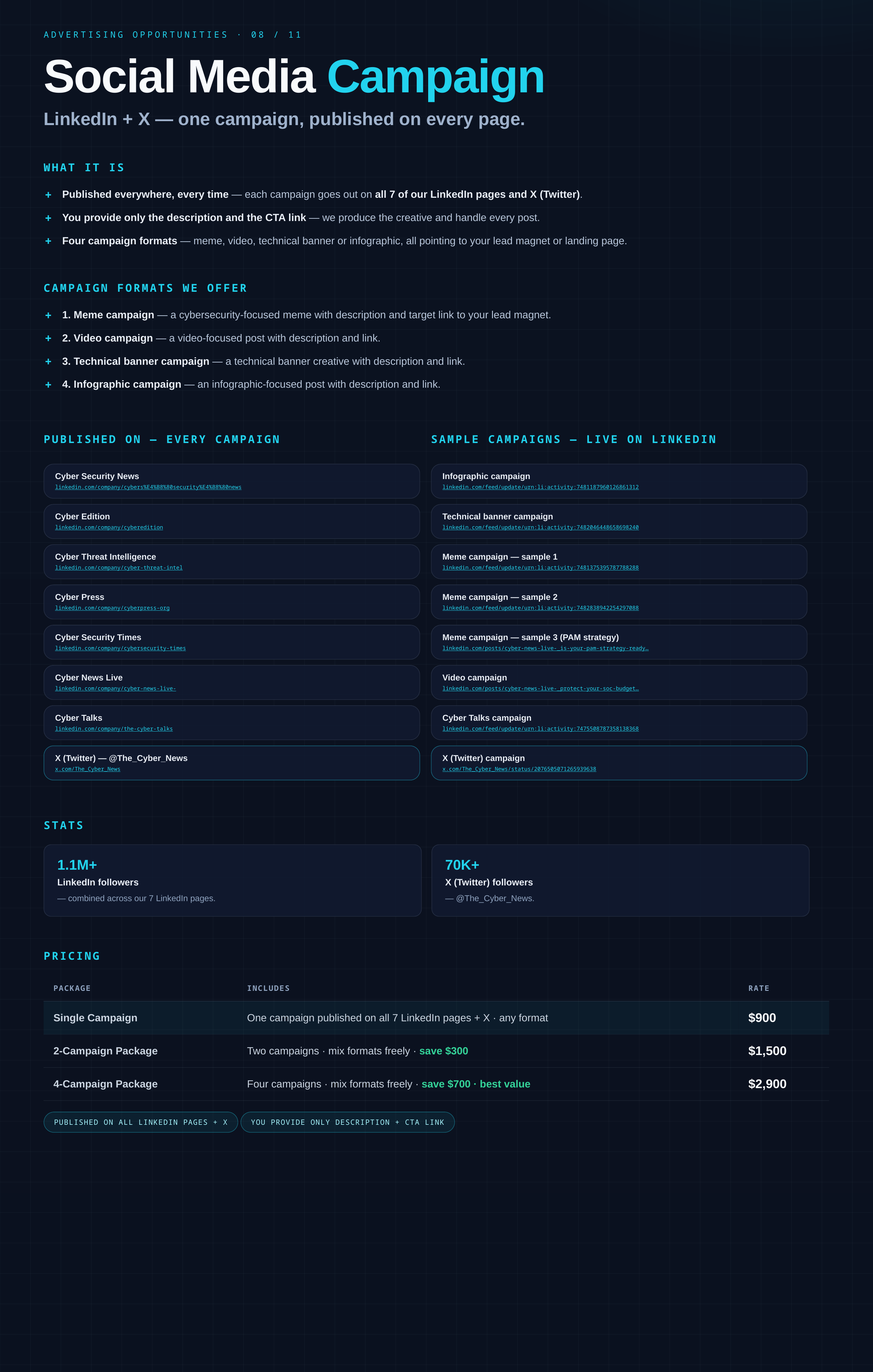Click the 'save $300' text
This screenshot has height=1372, width=873.
pos(444,1051)
